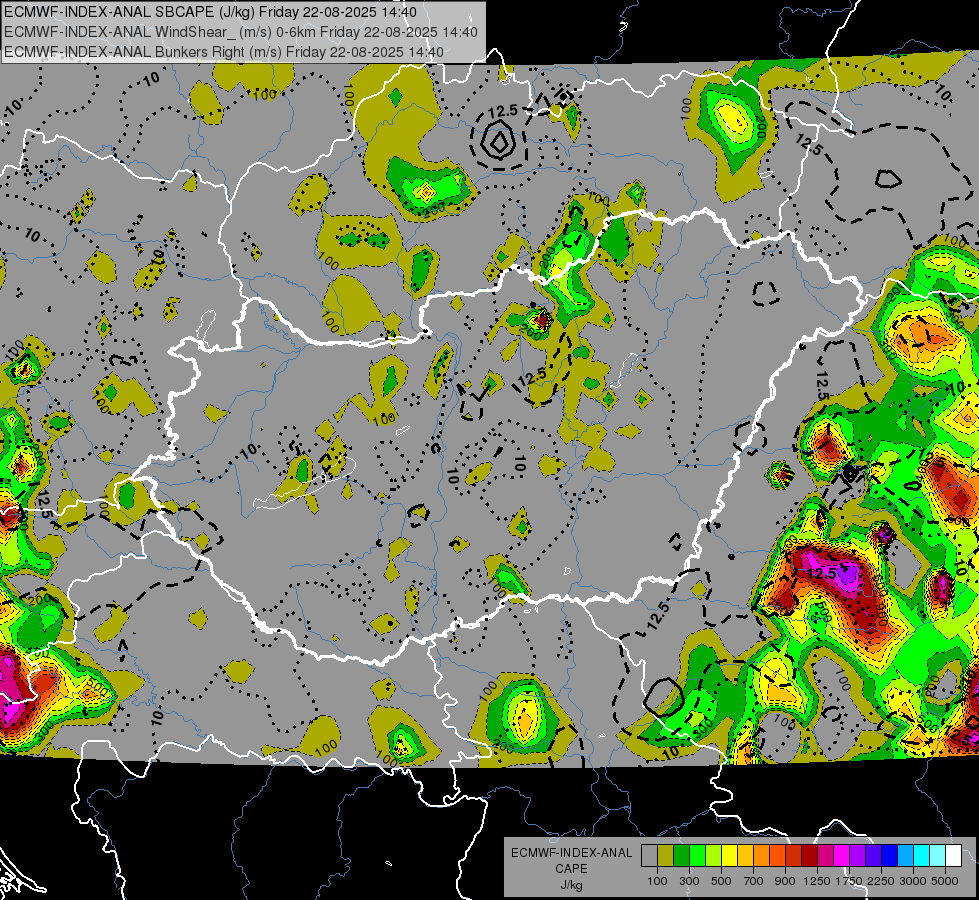The width and height of the screenshot is (979, 900).
Task: Click the legend unit J/kg
Action: pos(571,885)
